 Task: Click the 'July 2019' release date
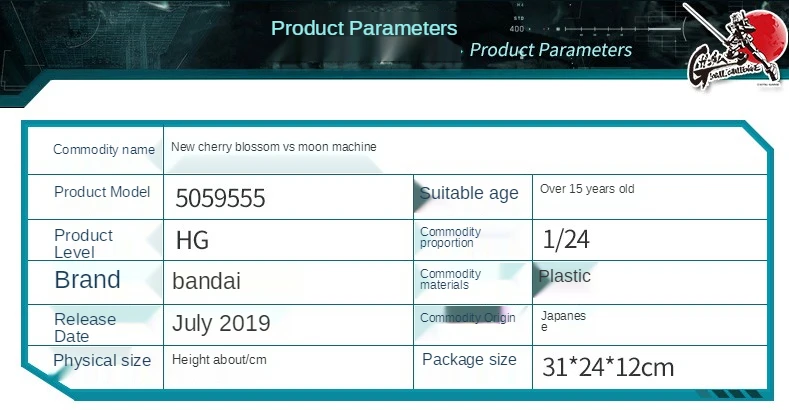point(221,323)
